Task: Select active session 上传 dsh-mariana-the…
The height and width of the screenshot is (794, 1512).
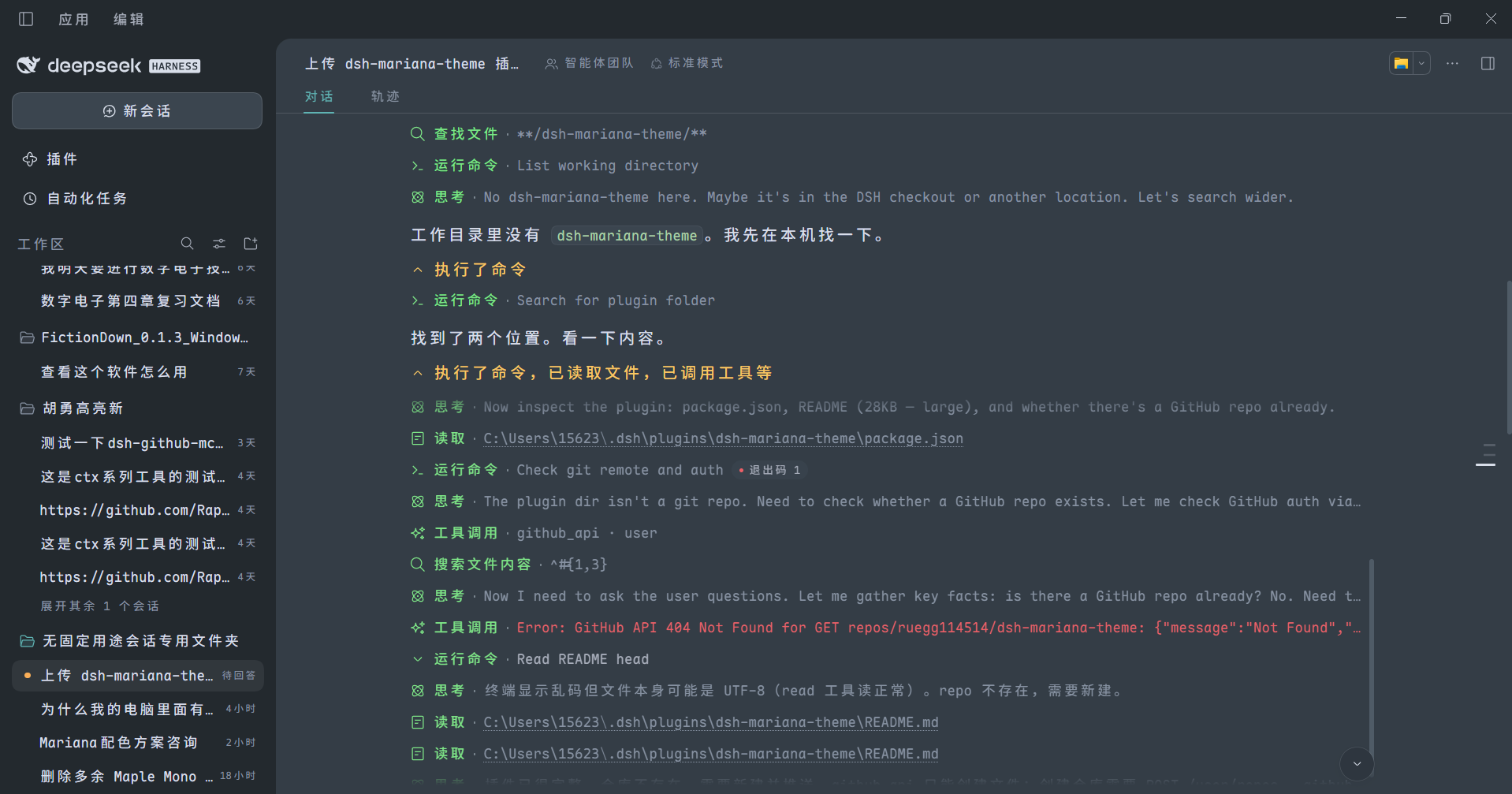Action: (x=137, y=676)
